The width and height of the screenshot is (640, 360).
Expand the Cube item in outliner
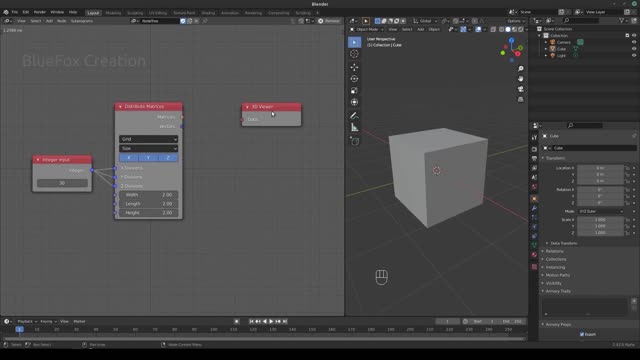(x=546, y=49)
